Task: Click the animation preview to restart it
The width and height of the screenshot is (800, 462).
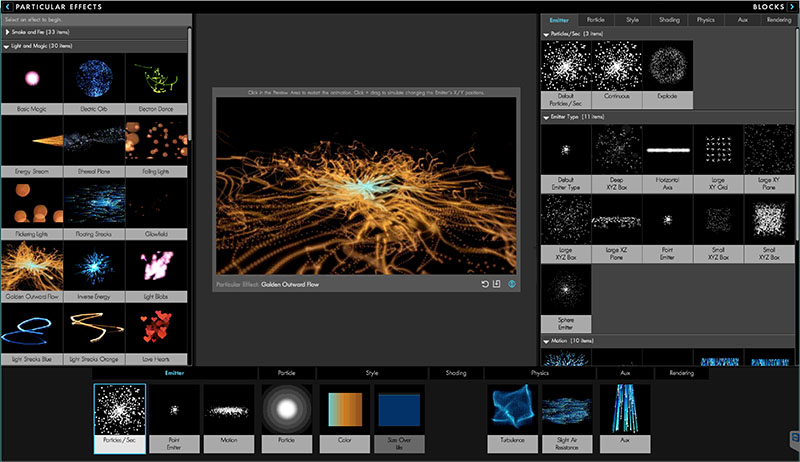Action: coord(365,186)
